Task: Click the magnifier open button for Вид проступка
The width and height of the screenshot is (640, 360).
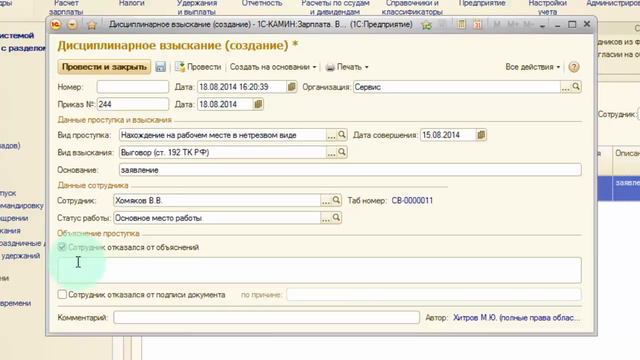Action: coord(342,135)
